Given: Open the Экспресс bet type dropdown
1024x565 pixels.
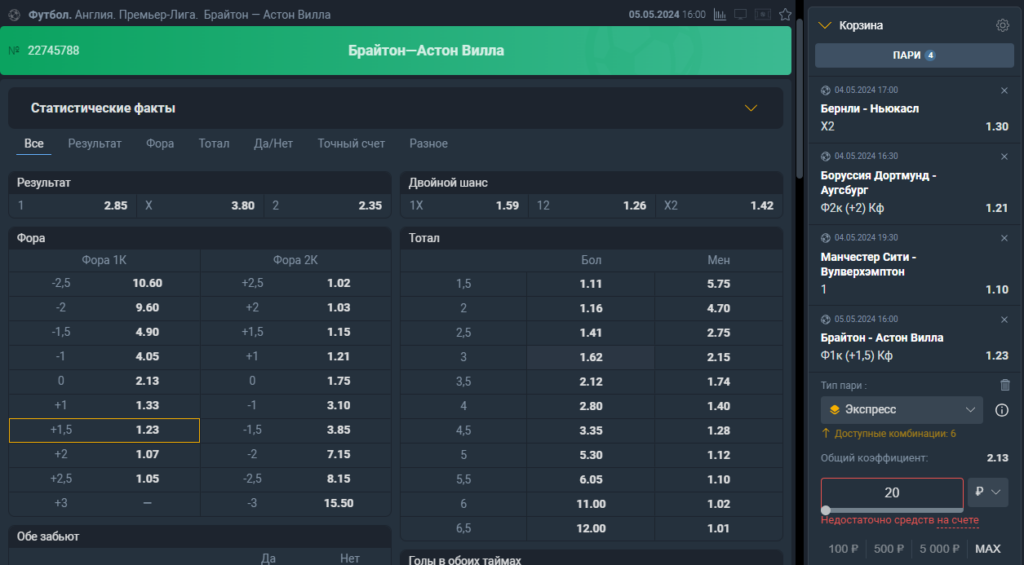Looking at the screenshot, I should 901,410.
